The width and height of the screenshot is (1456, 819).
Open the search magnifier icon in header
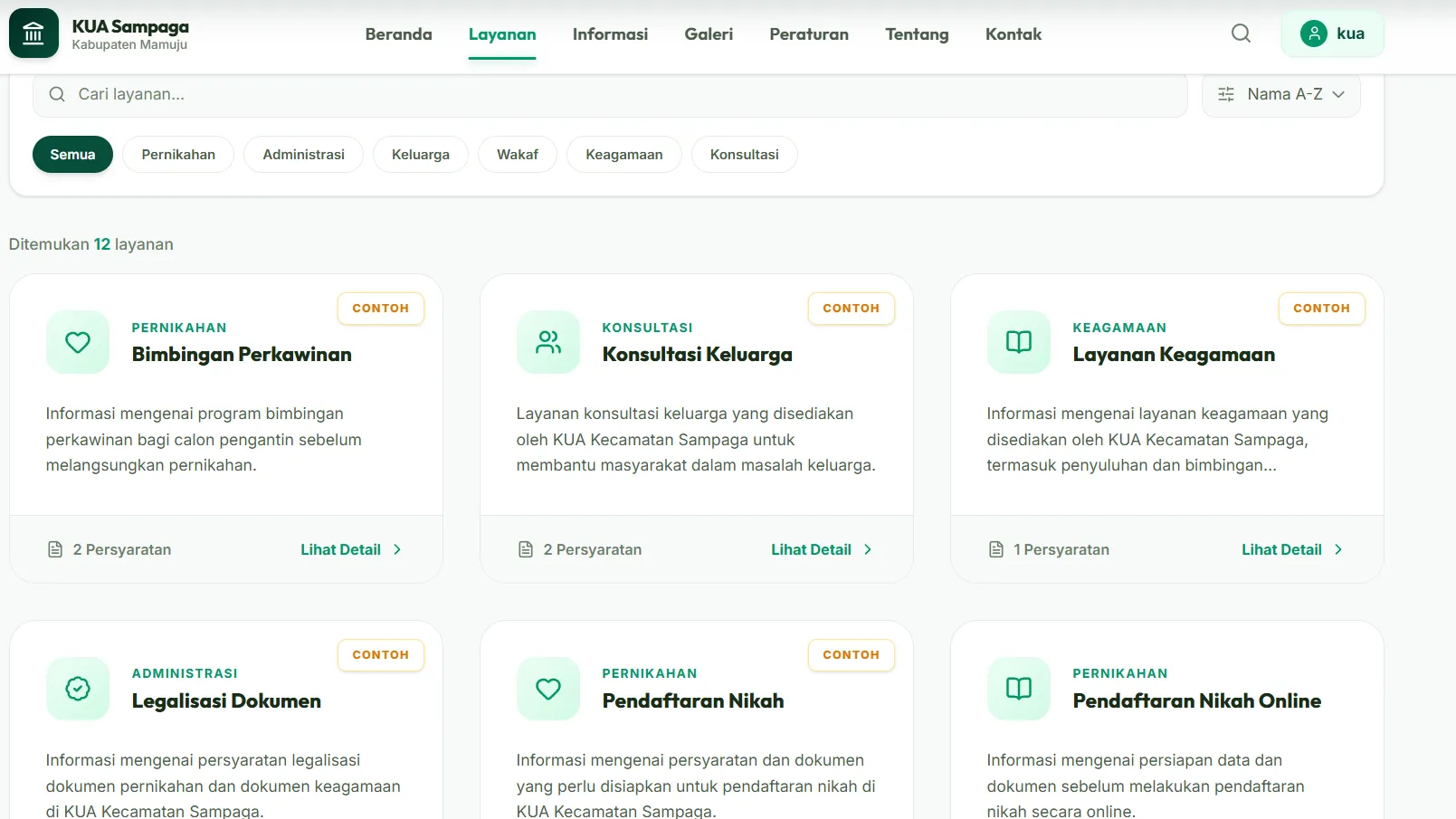click(x=1241, y=33)
